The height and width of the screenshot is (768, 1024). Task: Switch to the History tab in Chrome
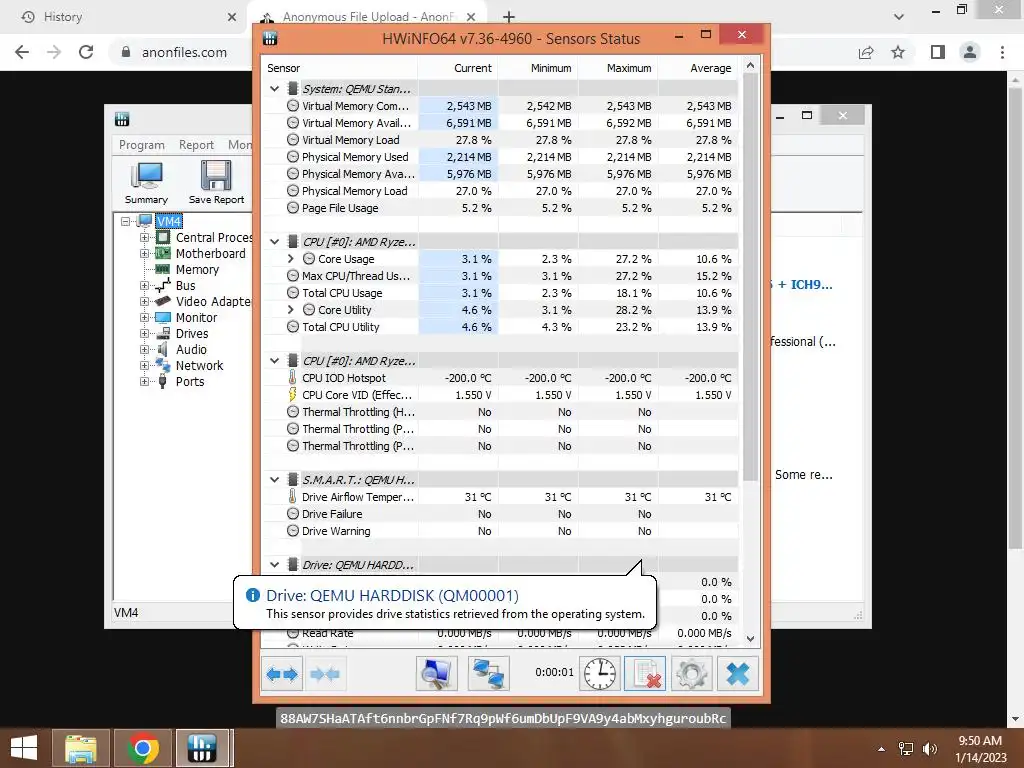(124, 17)
